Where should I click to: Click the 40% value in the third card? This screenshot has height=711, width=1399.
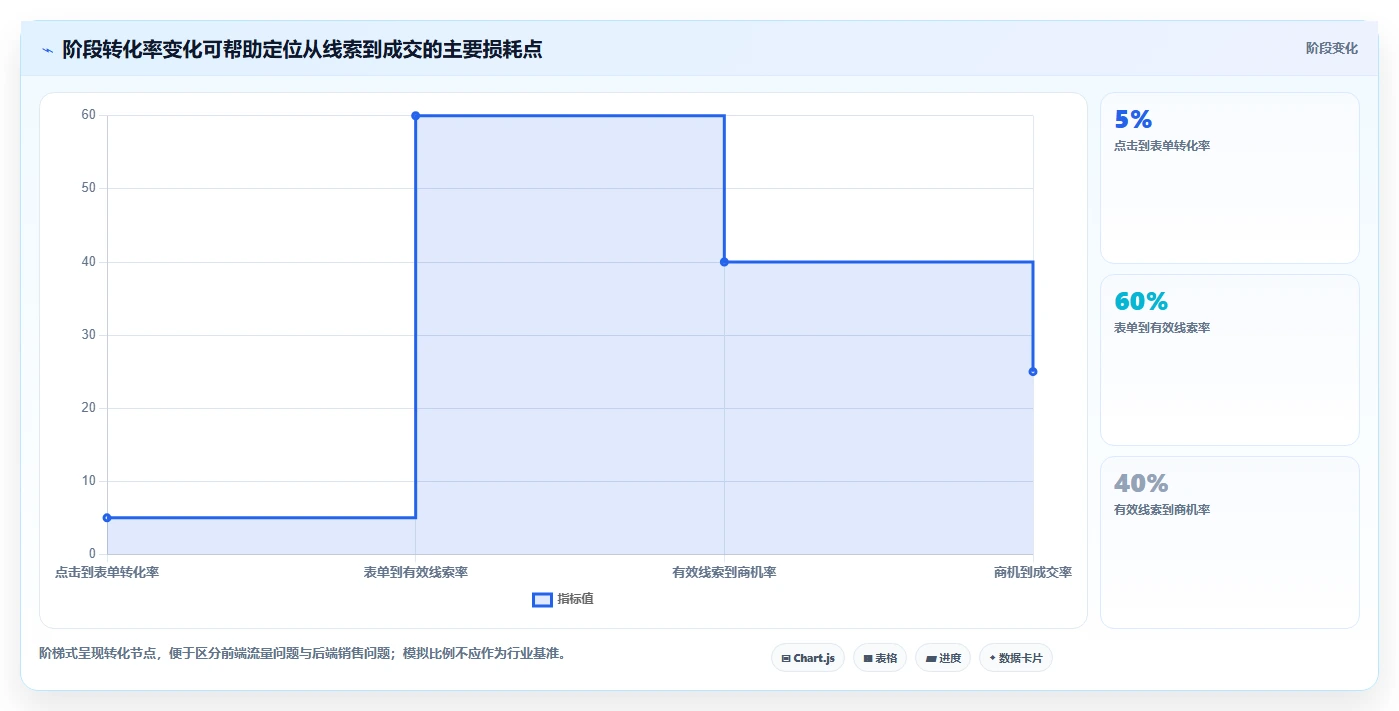coord(1141,484)
